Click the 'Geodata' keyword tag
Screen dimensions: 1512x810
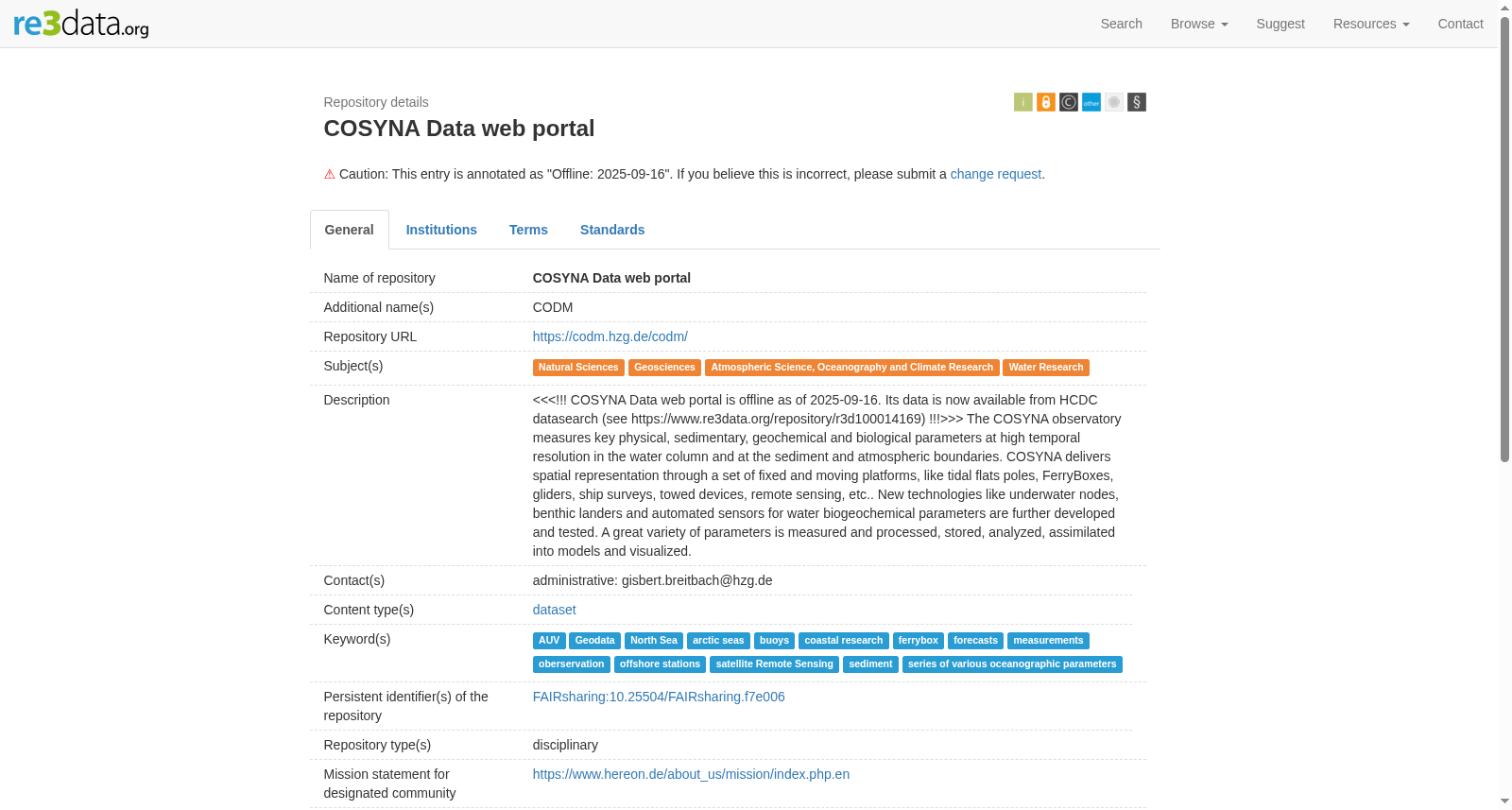pos(594,641)
